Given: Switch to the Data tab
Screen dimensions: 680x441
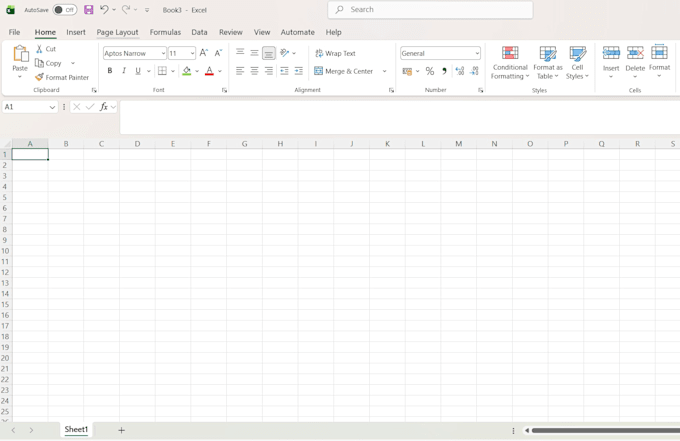Looking at the screenshot, I should coord(199,32).
